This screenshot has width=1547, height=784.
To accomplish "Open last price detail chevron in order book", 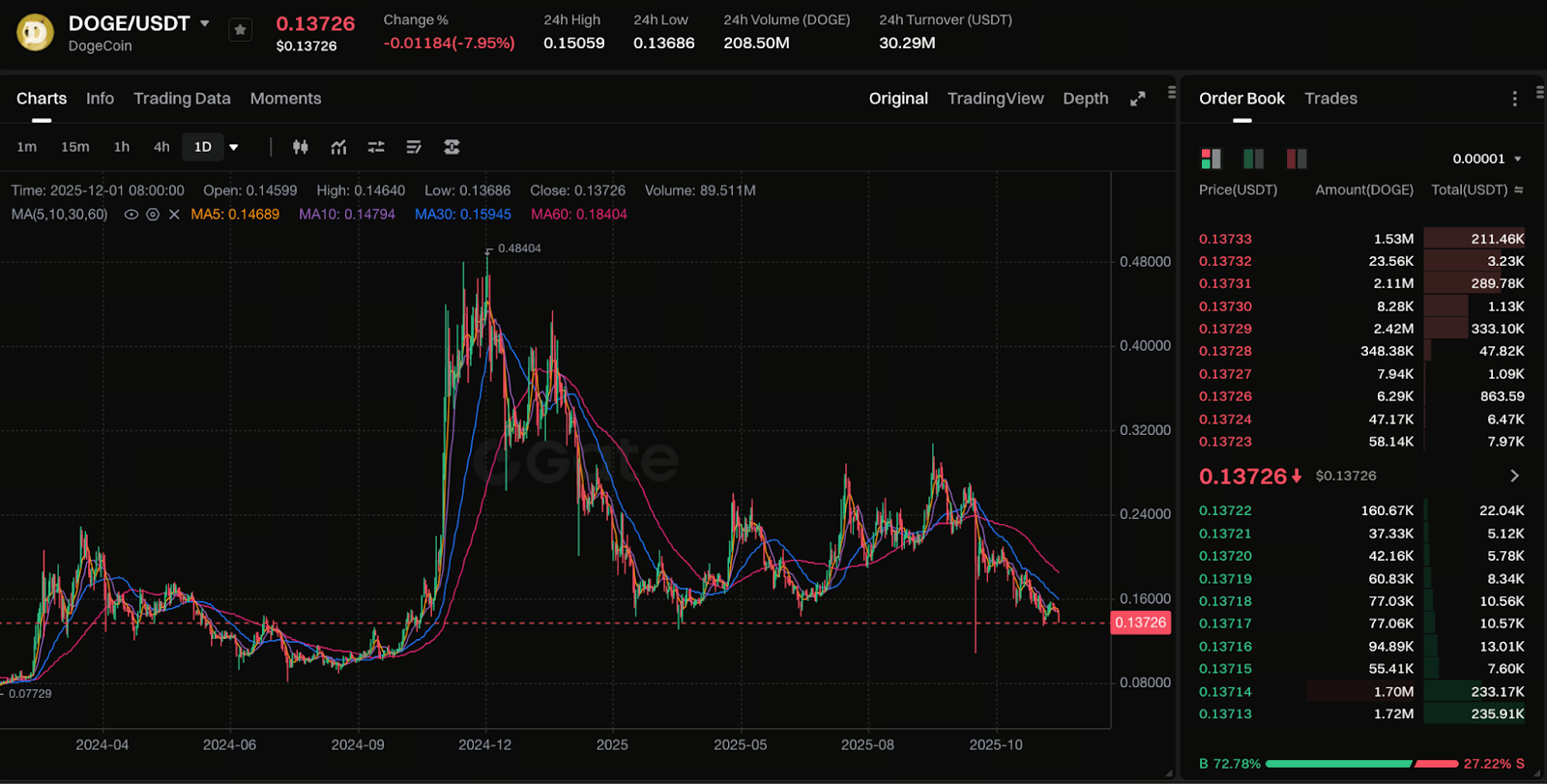I will (x=1514, y=476).
